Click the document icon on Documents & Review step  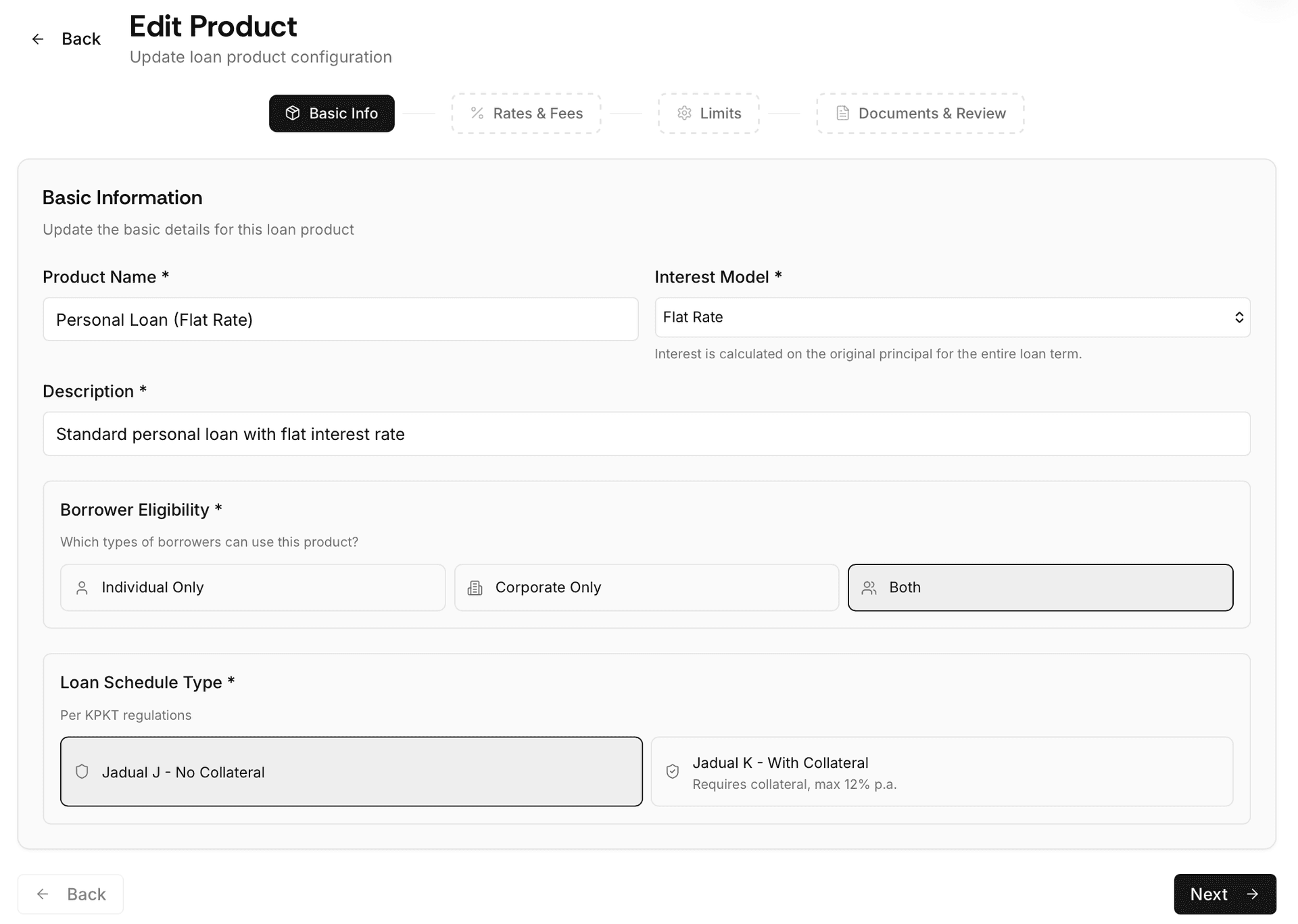click(x=842, y=113)
